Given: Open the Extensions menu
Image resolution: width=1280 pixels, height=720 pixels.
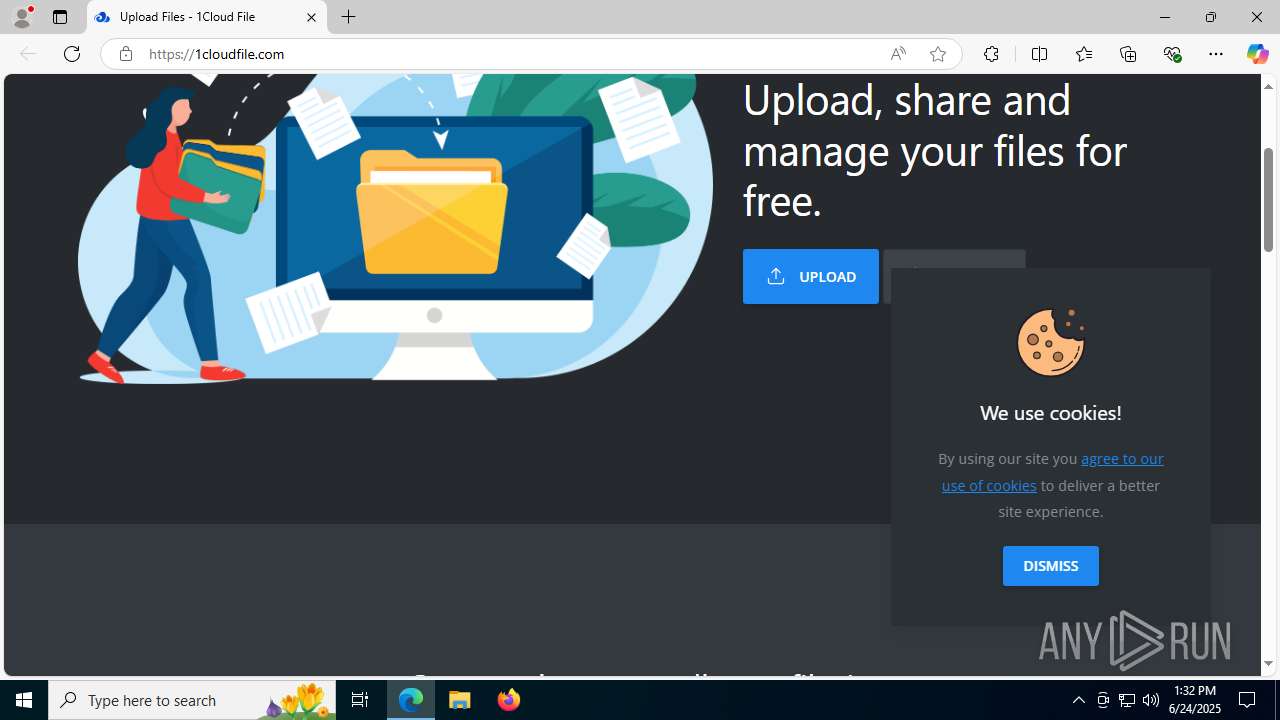Looking at the screenshot, I should click(991, 54).
